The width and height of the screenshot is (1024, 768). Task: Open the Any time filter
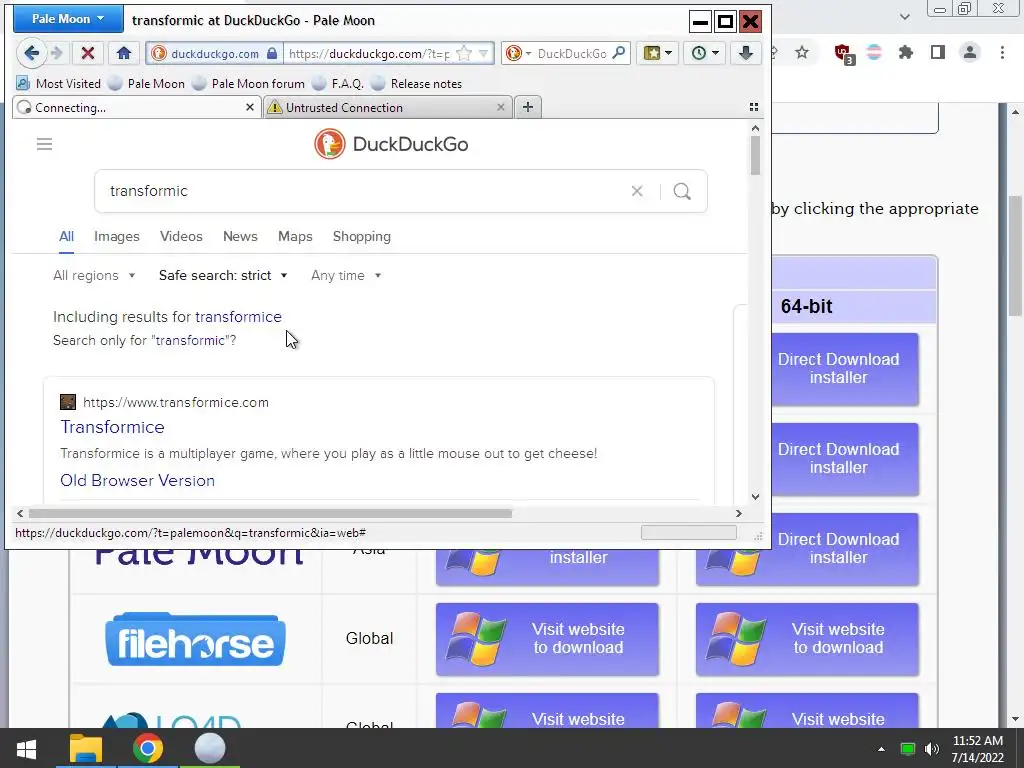346,276
